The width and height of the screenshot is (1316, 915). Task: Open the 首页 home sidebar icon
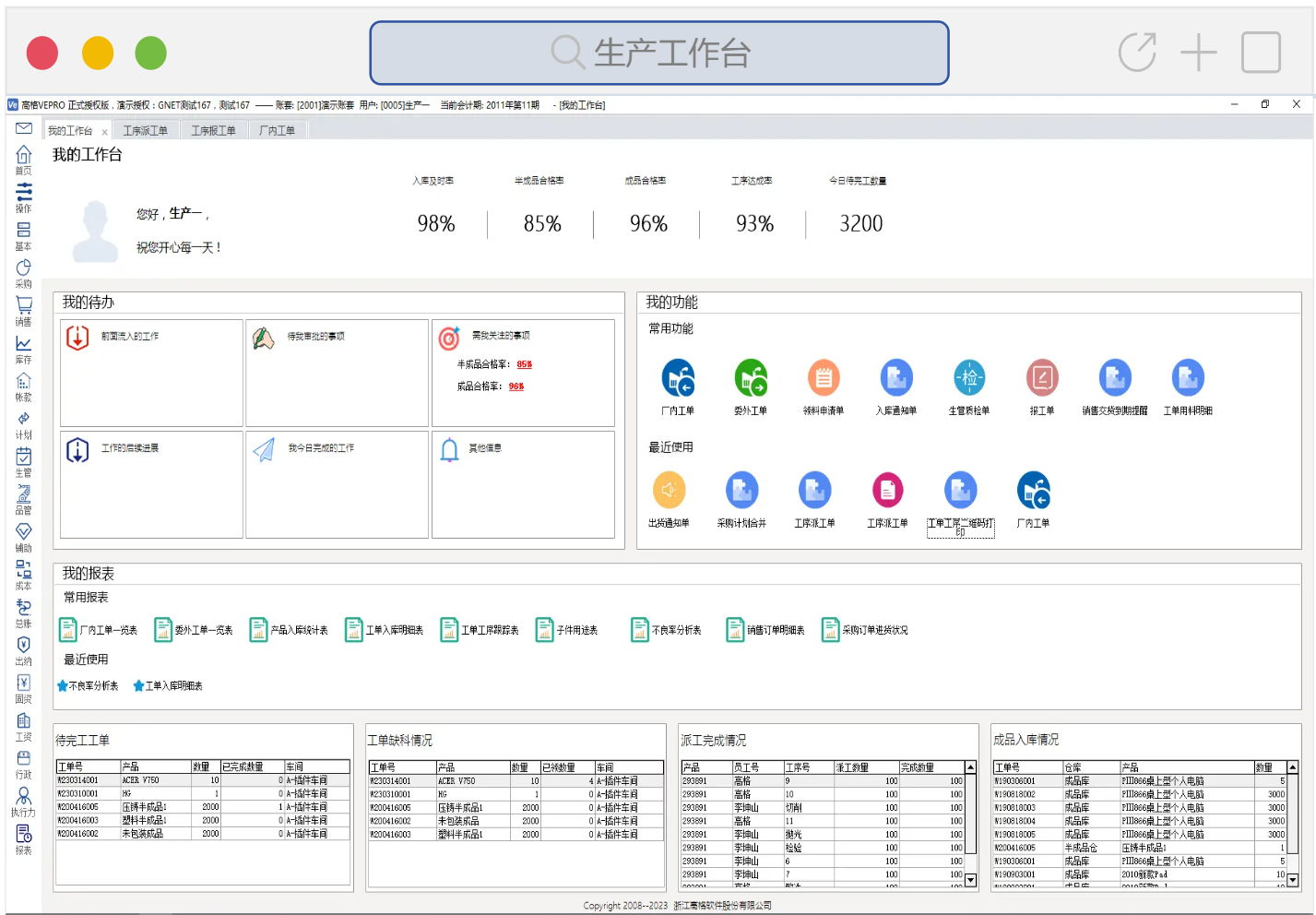24,157
